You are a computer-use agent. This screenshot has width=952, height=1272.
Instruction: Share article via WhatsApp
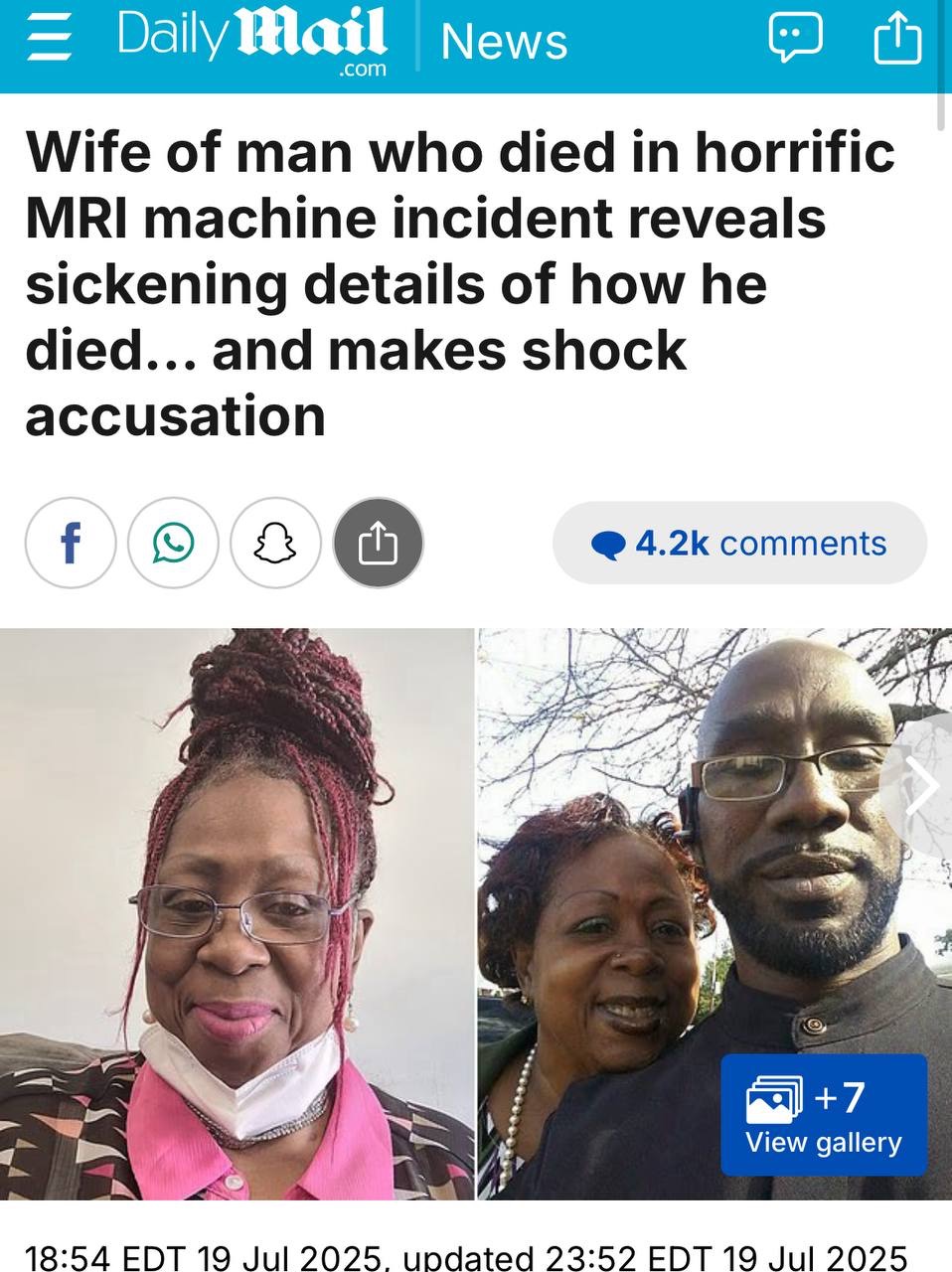pos(173,543)
